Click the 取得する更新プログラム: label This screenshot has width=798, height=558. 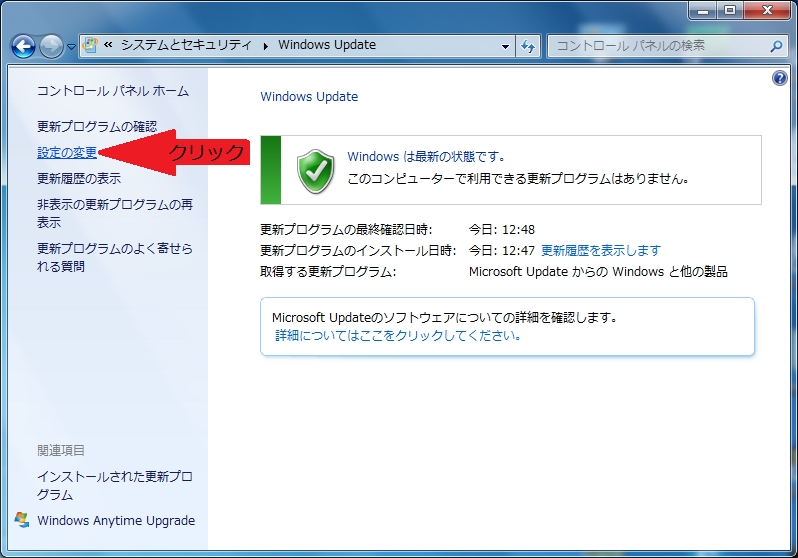coord(328,272)
